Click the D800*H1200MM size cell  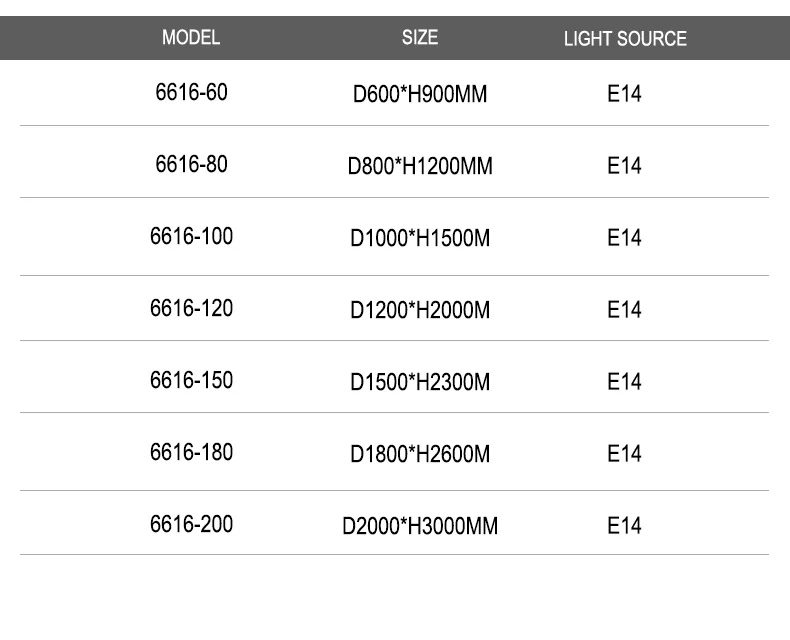(x=420, y=167)
